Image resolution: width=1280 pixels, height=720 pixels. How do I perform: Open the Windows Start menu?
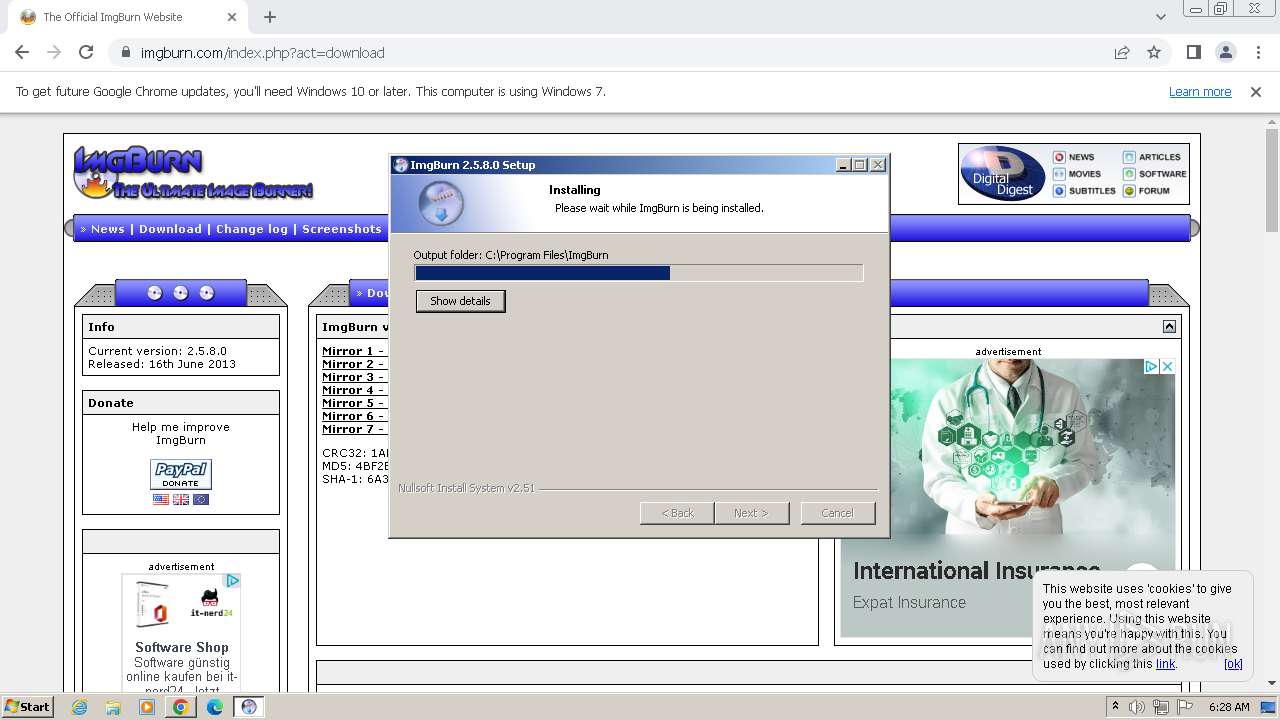(27, 706)
